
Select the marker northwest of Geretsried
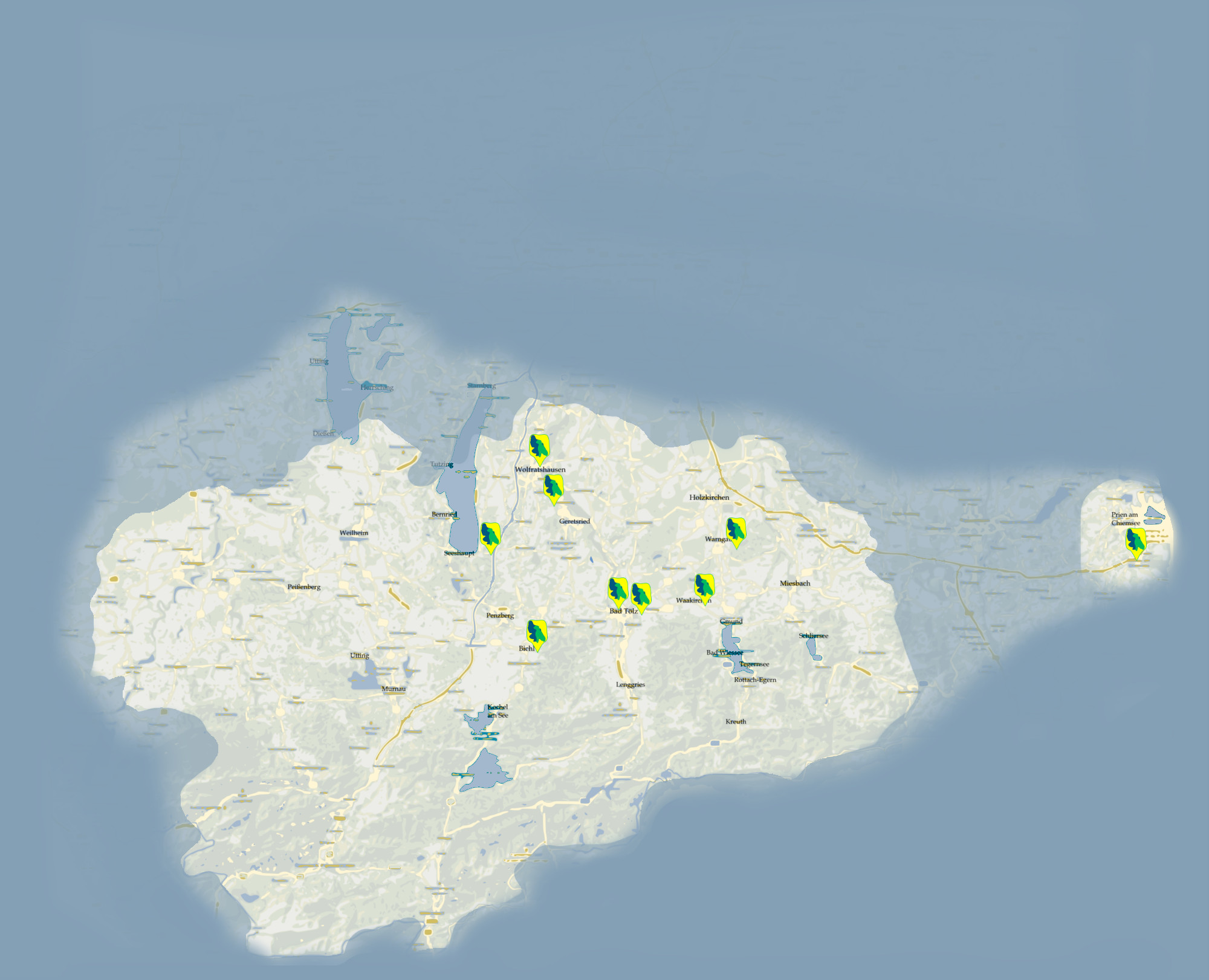pyautogui.click(x=553, y=488)
